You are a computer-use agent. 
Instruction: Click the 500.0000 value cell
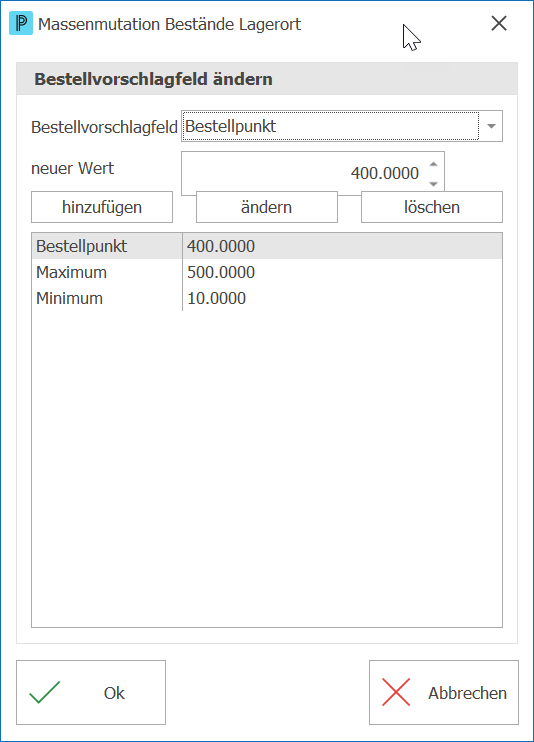[342, 272]
